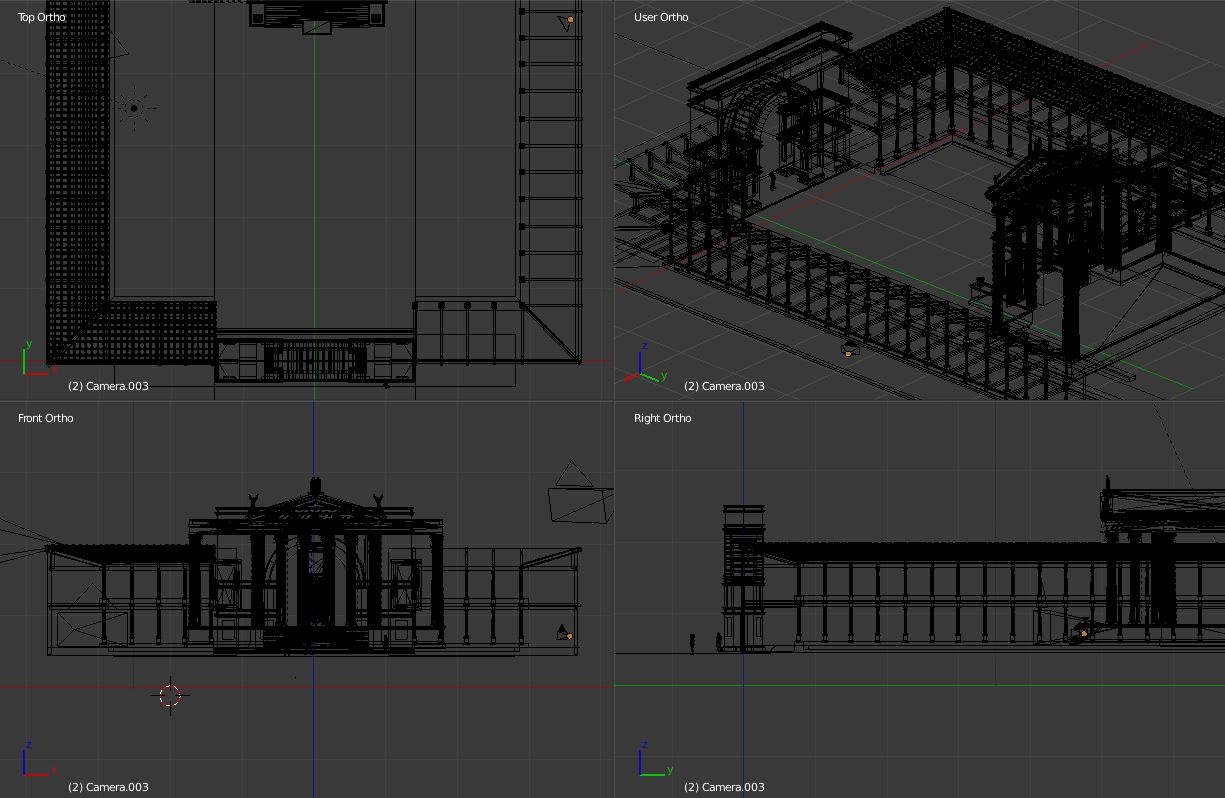Click the 'Right Ortho' view label
Image resolution: width=1225 pixels, height=798 pixels.
click(662, 418)
